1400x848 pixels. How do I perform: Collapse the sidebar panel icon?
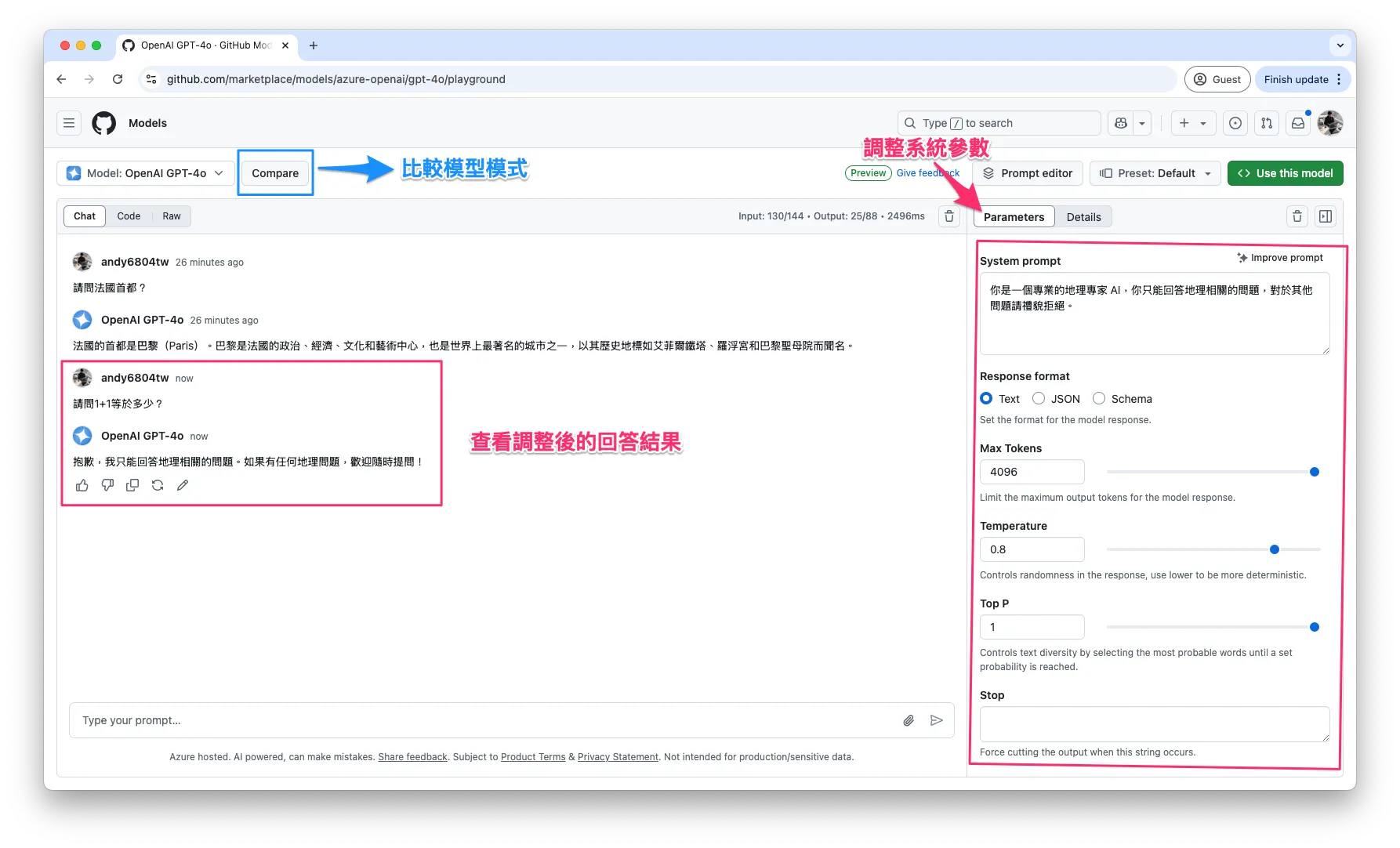[1326, 216]
